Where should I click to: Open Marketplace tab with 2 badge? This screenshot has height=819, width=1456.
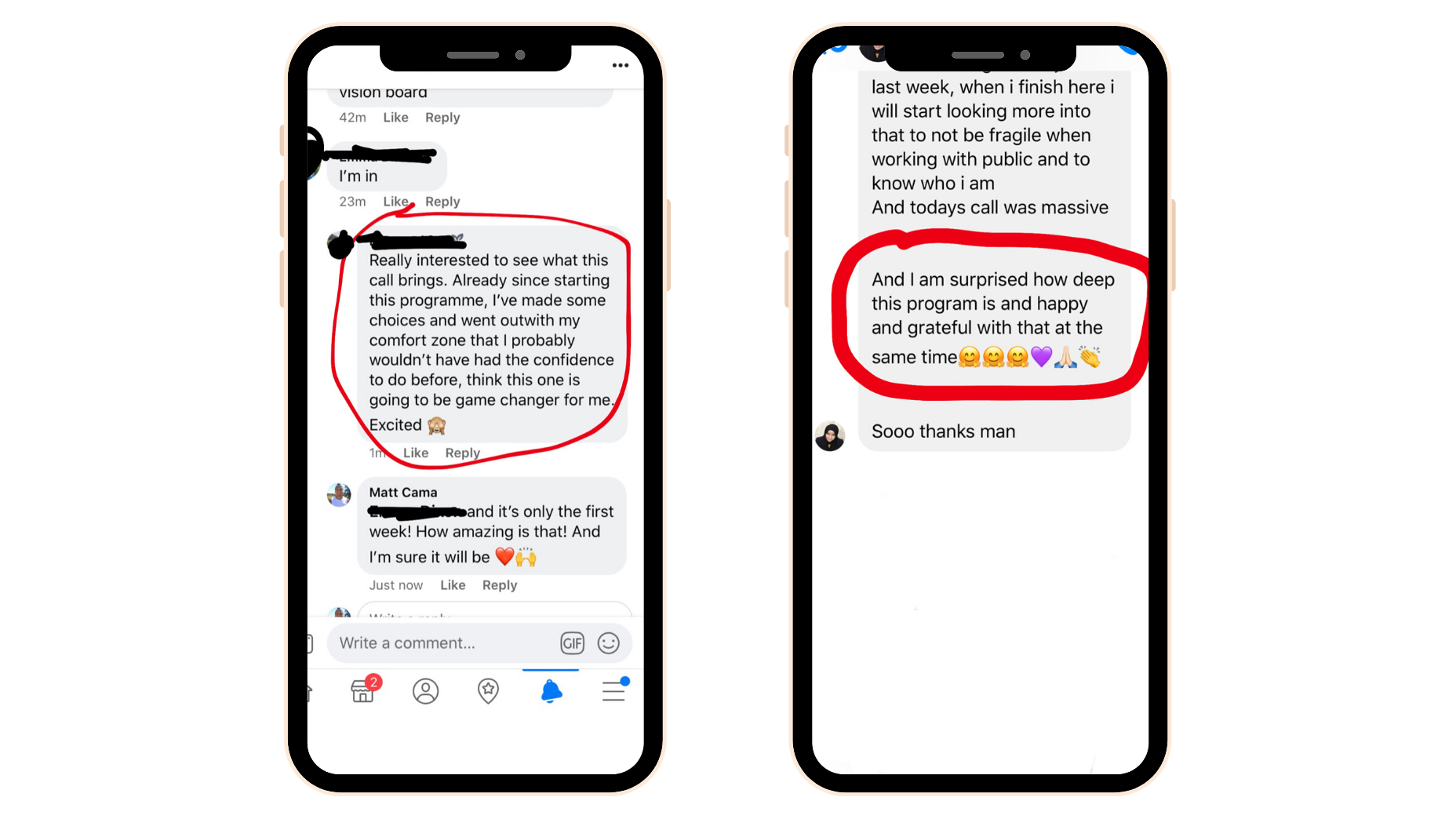[364, 690]
